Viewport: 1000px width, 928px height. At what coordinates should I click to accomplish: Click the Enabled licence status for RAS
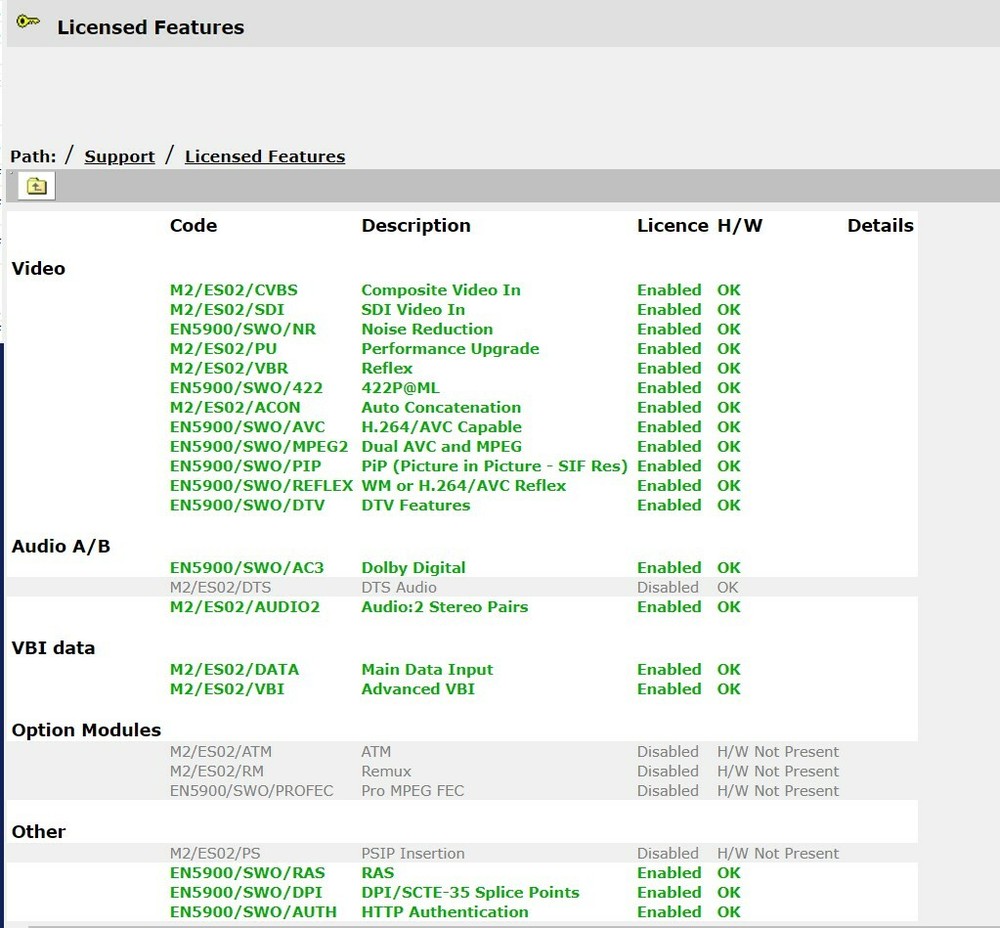pyautogui.click(x=669, y=873)
